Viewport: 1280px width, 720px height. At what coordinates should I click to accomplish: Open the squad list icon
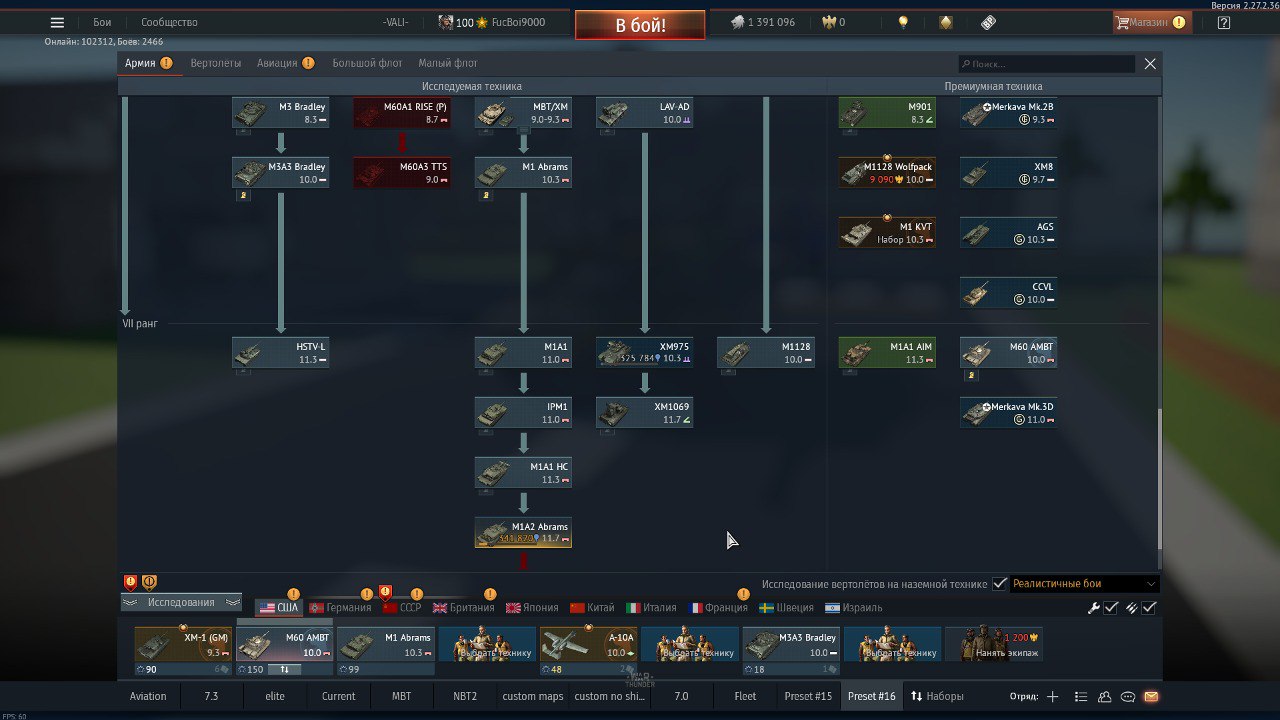point(1081,696)
